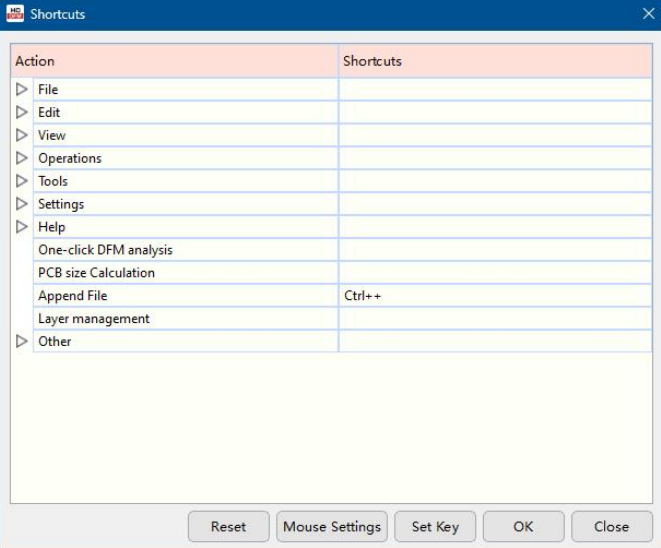Viewport: 661px width, 548px height.
Task: Expand the Edit category arrow
Action: click(22, 112)
